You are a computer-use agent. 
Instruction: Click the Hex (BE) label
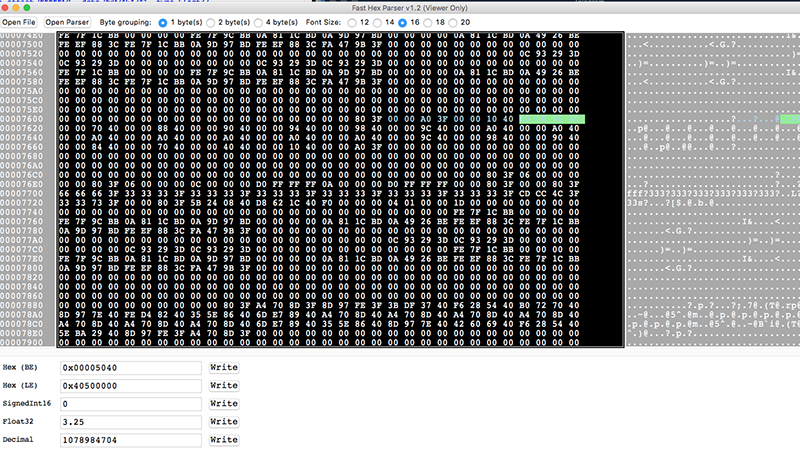click(20, 367)
